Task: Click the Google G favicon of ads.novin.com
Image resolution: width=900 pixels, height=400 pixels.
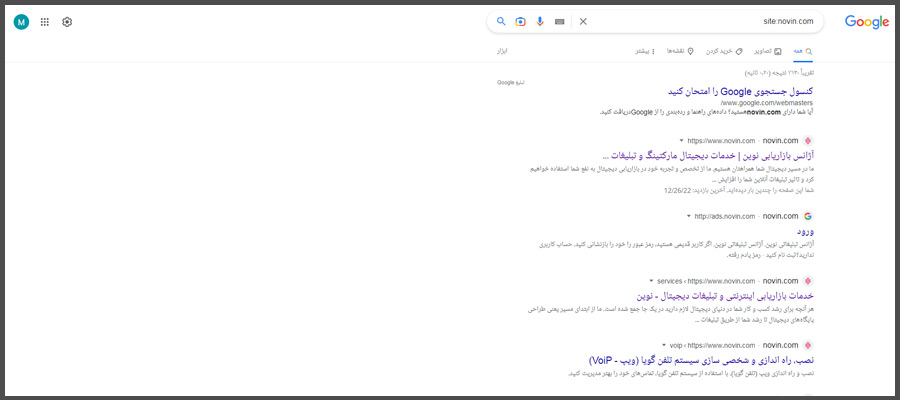Action: pos(808,216)
